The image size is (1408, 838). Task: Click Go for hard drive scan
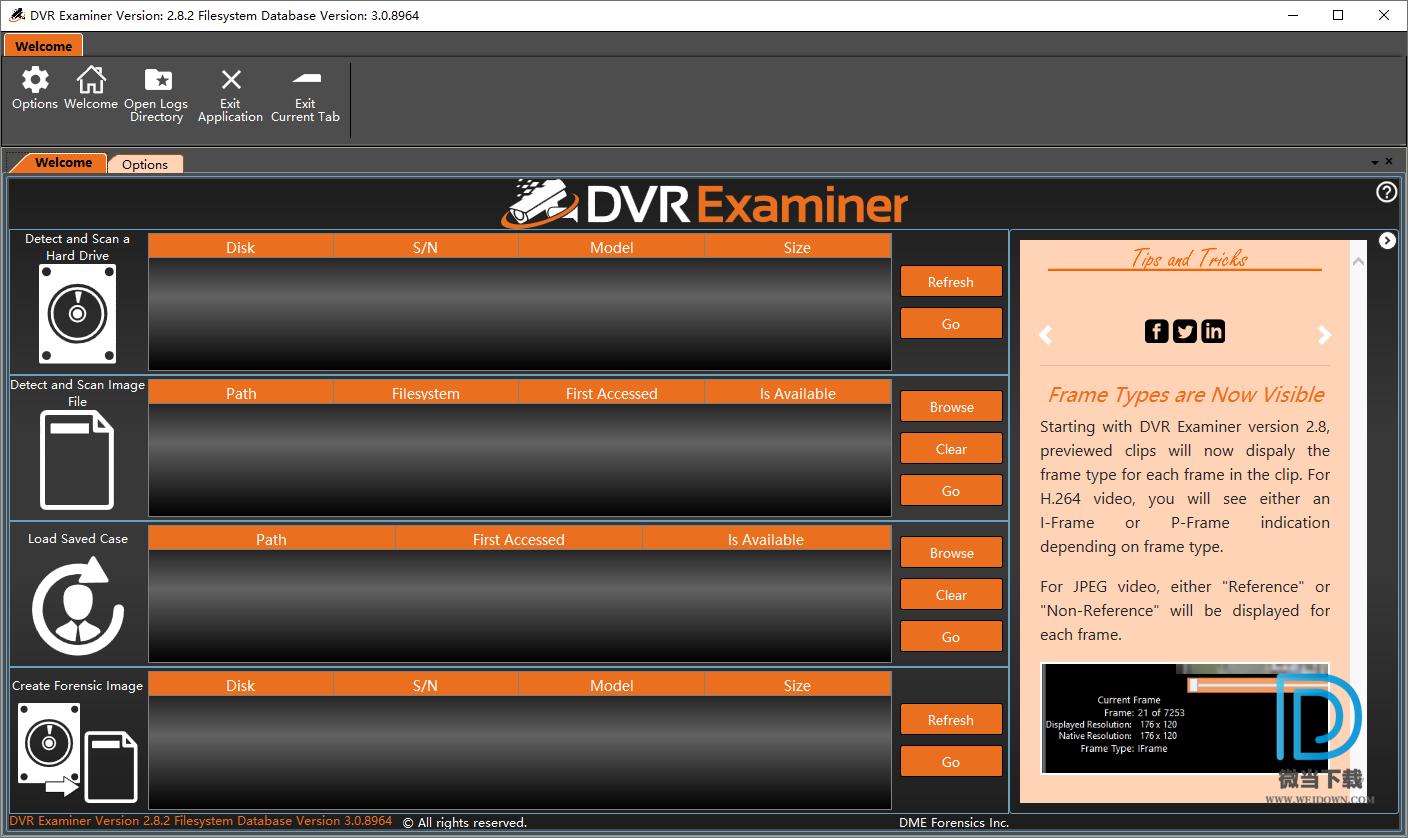click(951, 324)
